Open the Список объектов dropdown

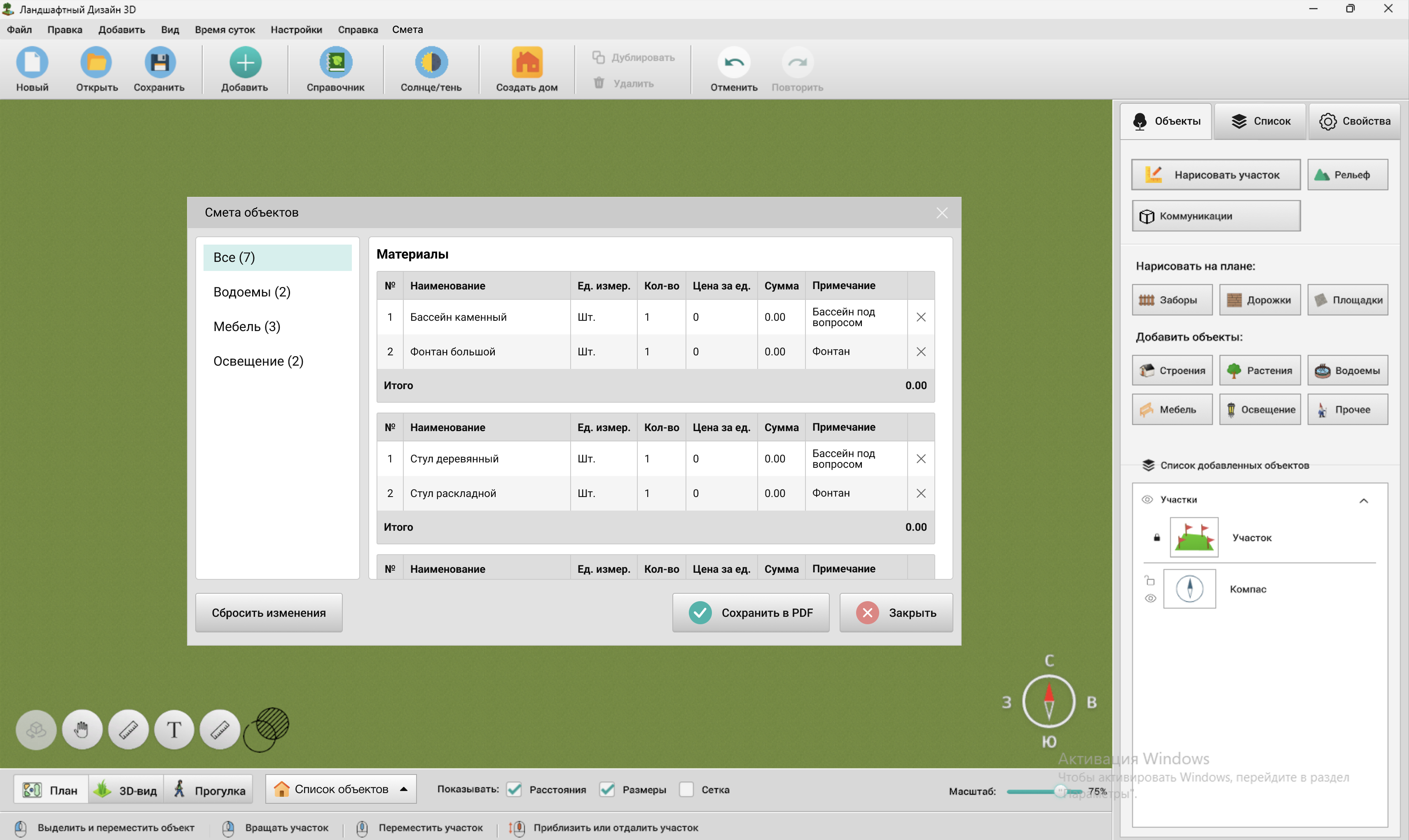click(341, 789)
